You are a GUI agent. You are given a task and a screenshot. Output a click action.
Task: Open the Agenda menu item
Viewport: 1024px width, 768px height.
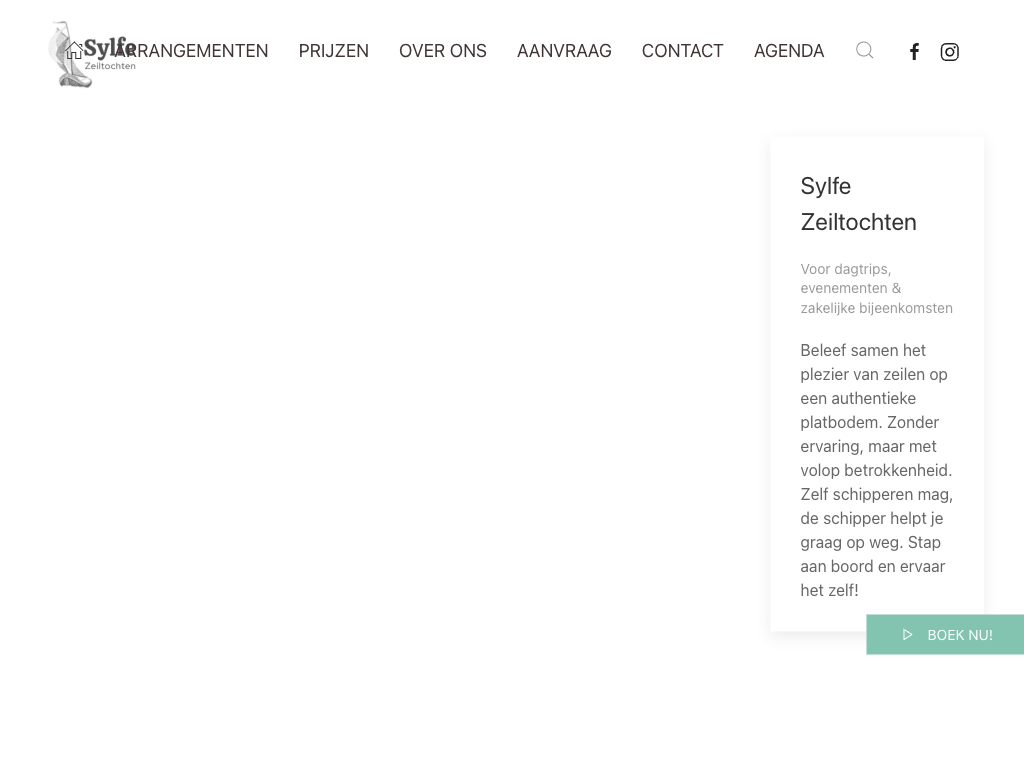click(x=788, y=51)
